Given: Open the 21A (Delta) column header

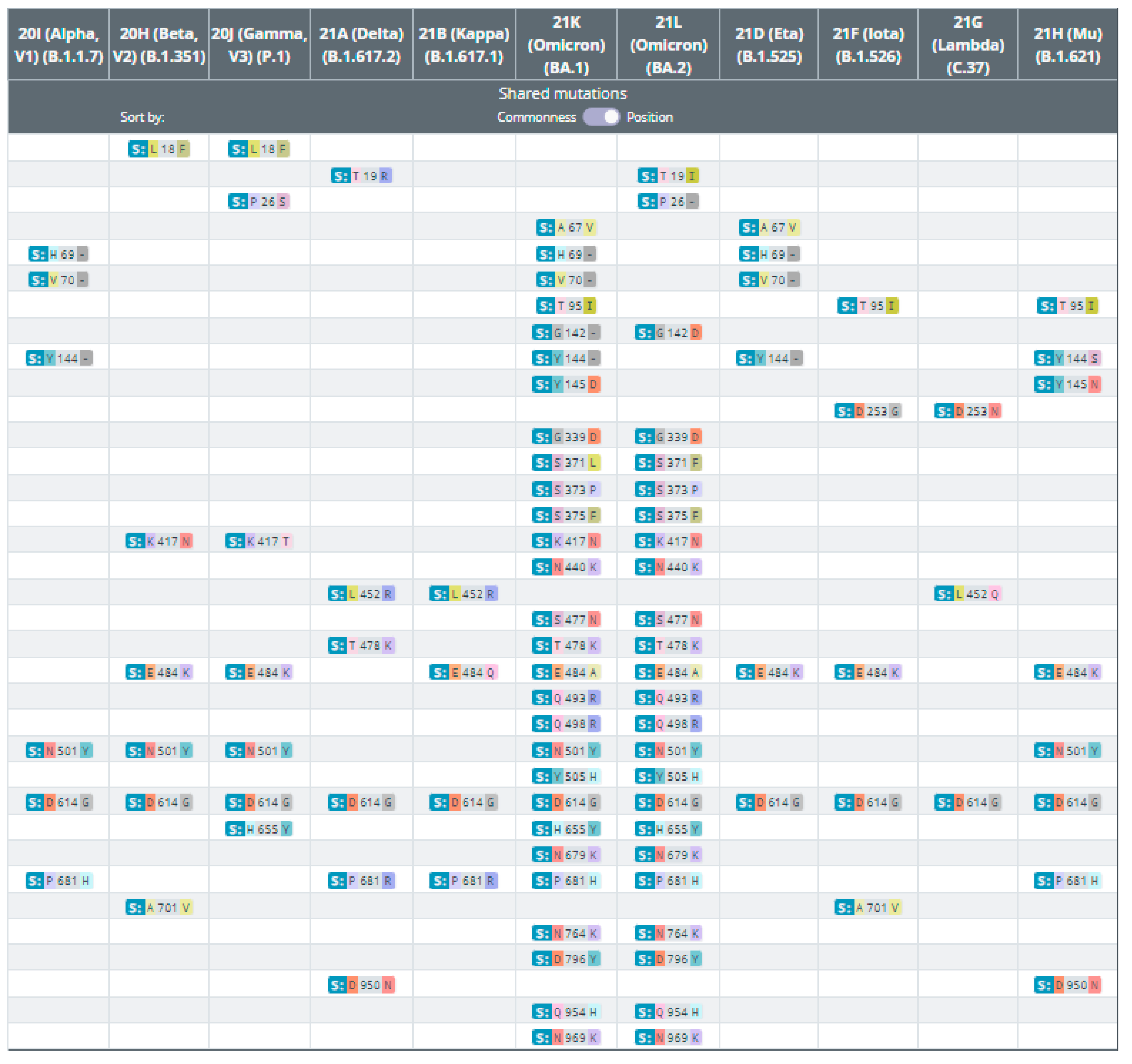Looking at the screenshot, I should coord(361,45).
